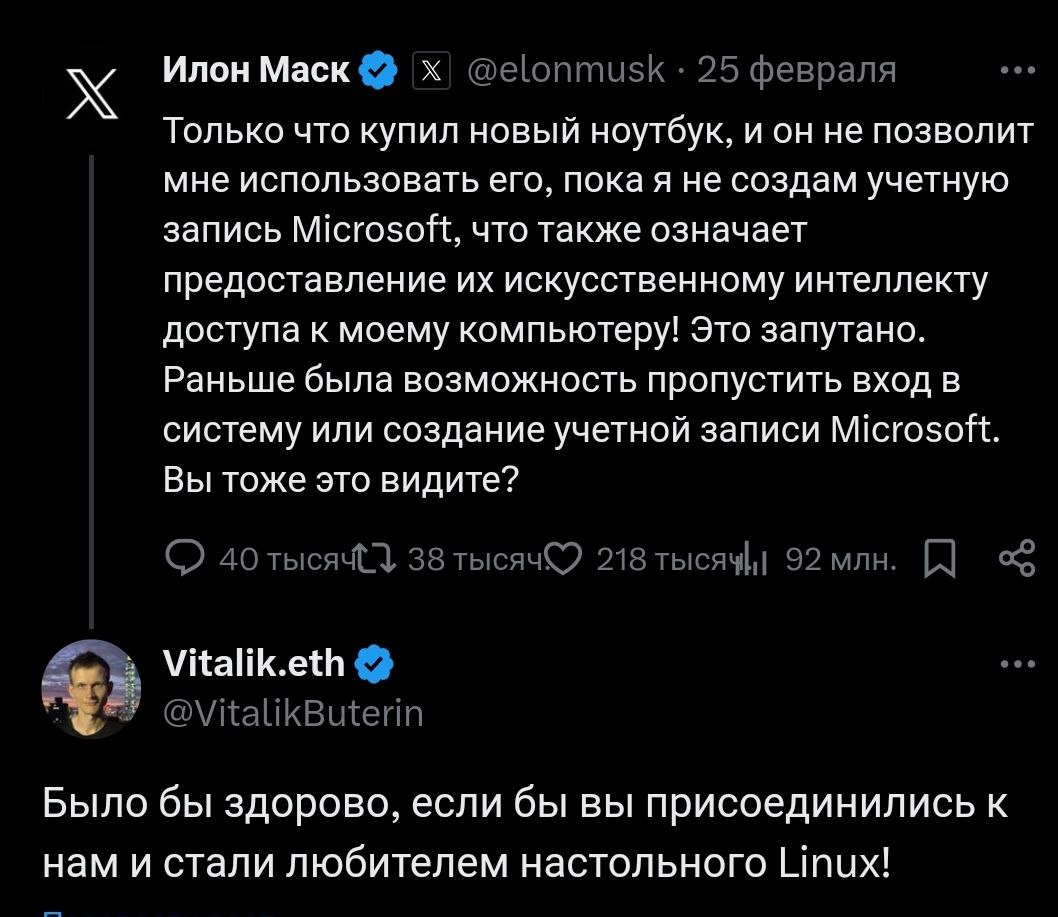Viewport: 1058px width, 917px height.
Task: Click Vitalik's profile photo
Action: (91, 689)
